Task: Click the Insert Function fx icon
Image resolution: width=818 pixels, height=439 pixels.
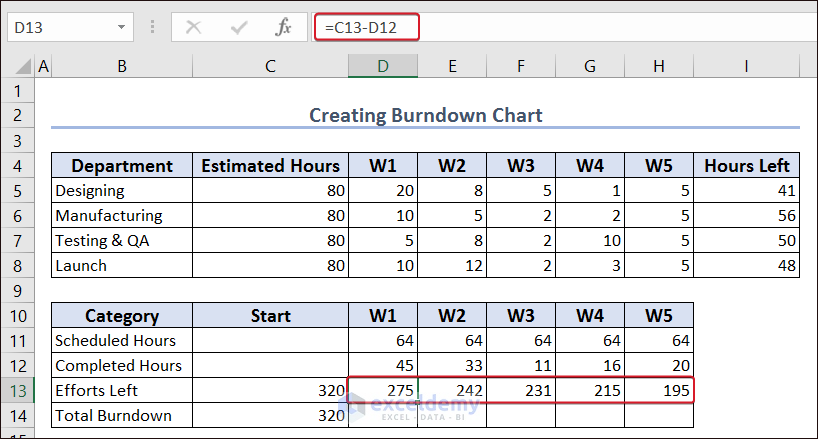Action: point(284,28)
